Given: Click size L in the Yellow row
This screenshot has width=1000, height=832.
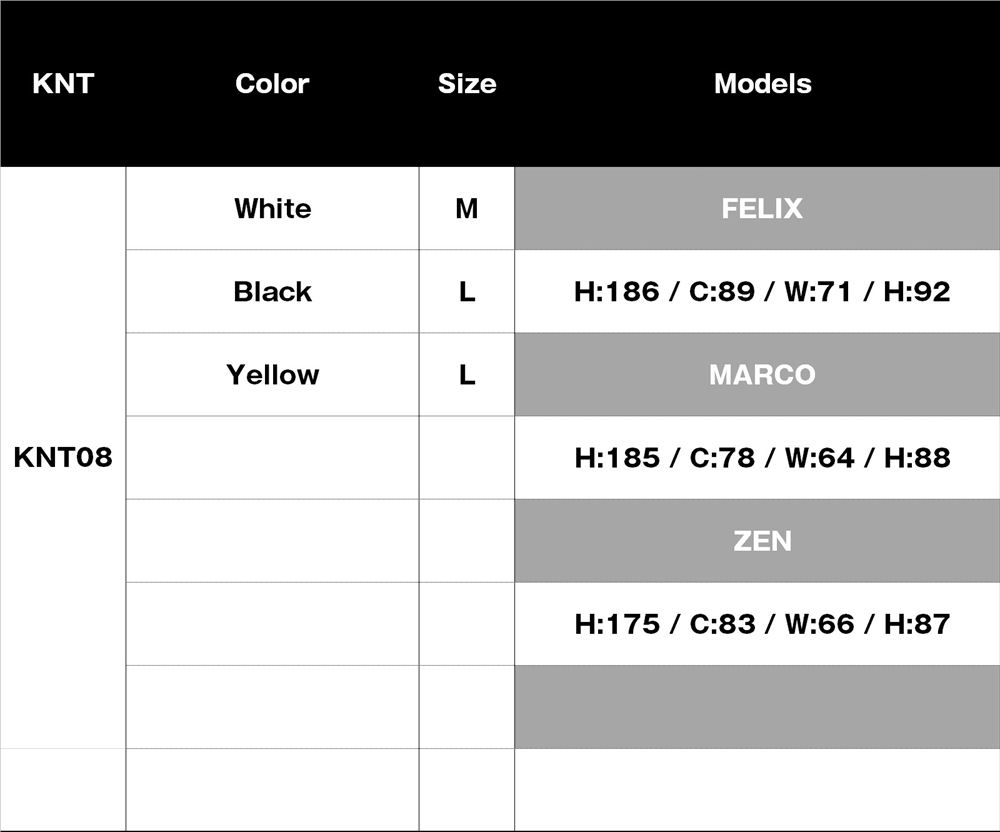Looking at the screenshot, I should 467,375.
